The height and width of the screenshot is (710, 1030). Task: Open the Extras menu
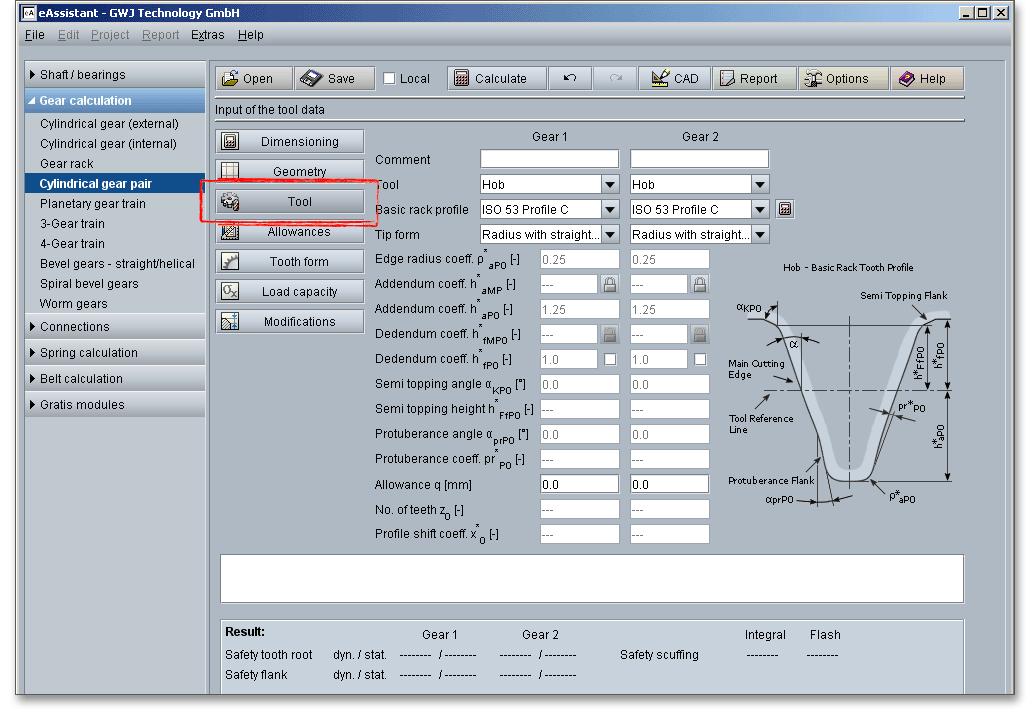[208, 35]
